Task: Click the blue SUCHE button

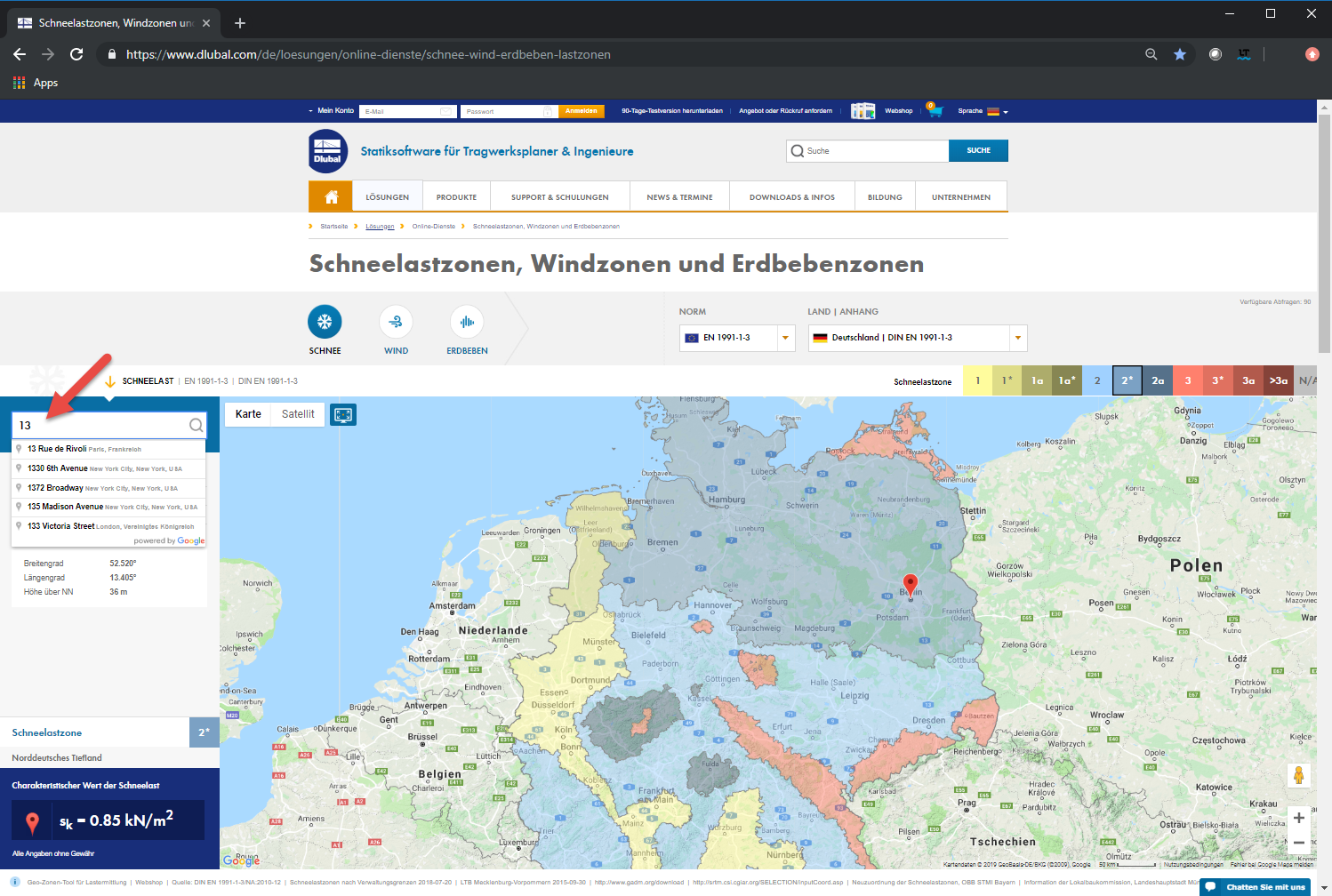Action: (978, 150)
